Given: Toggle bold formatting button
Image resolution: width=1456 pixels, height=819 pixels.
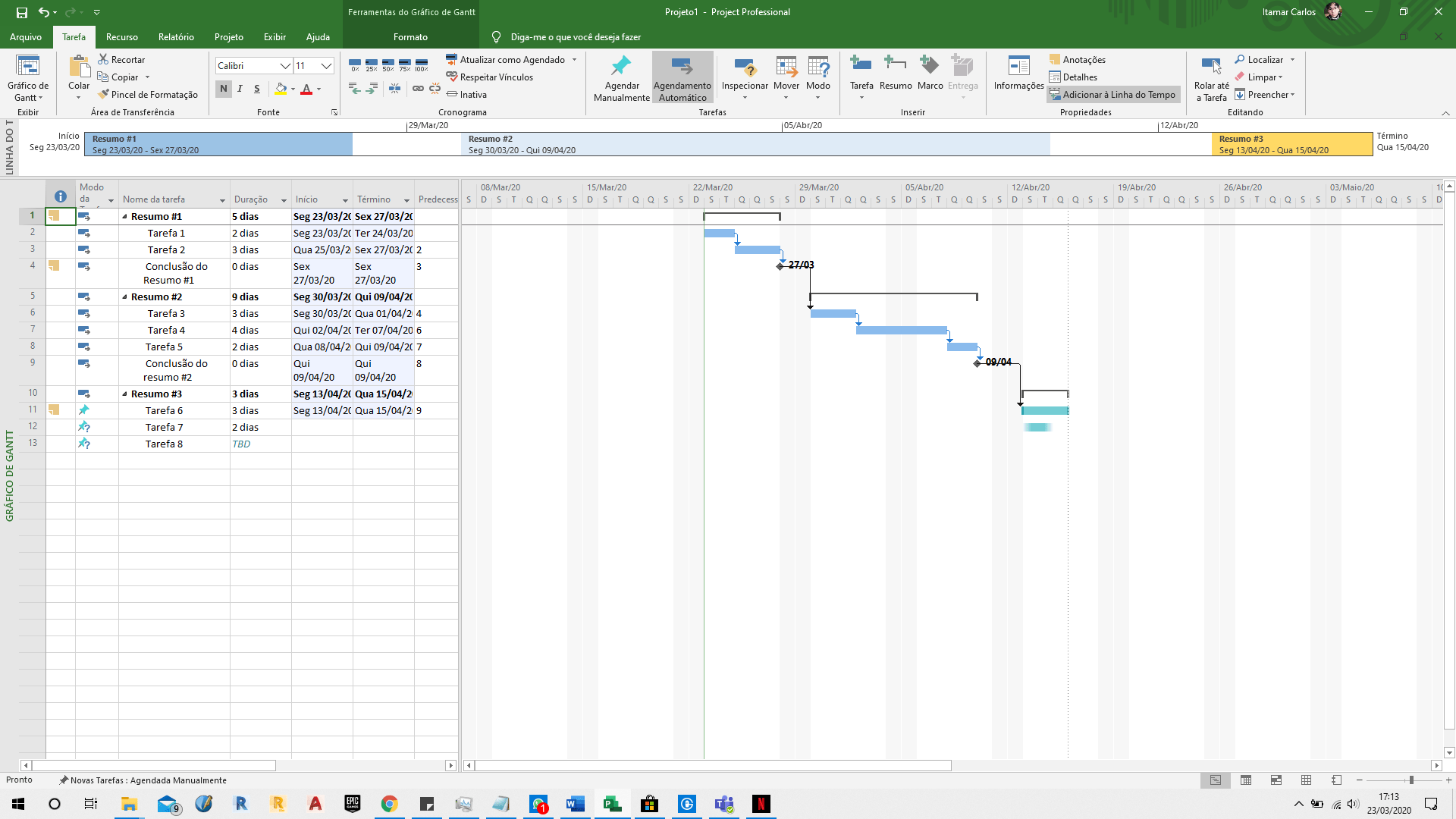Looking at the screenshot, I should [x=223, y=89].
